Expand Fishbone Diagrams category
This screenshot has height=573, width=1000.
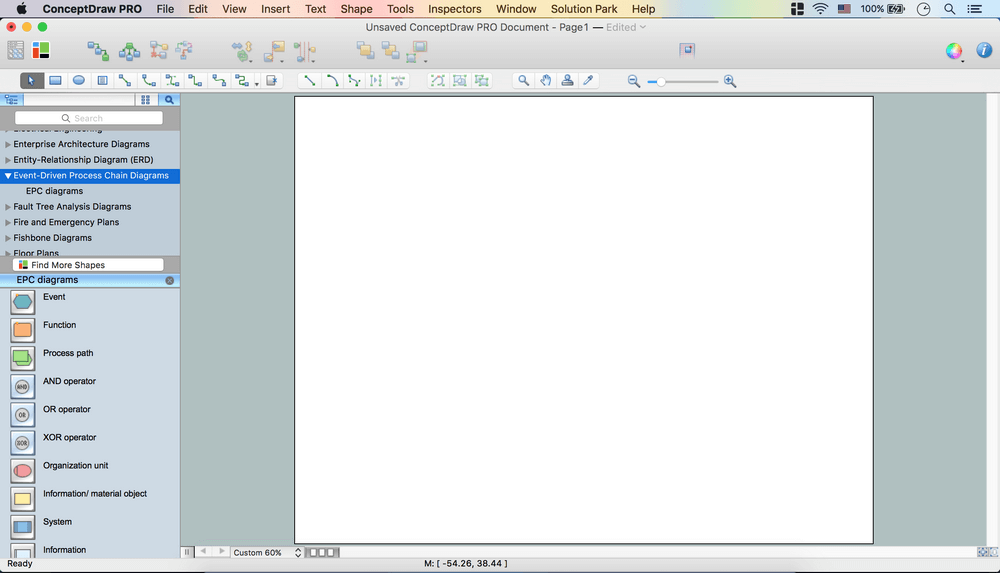click(8, 238)
